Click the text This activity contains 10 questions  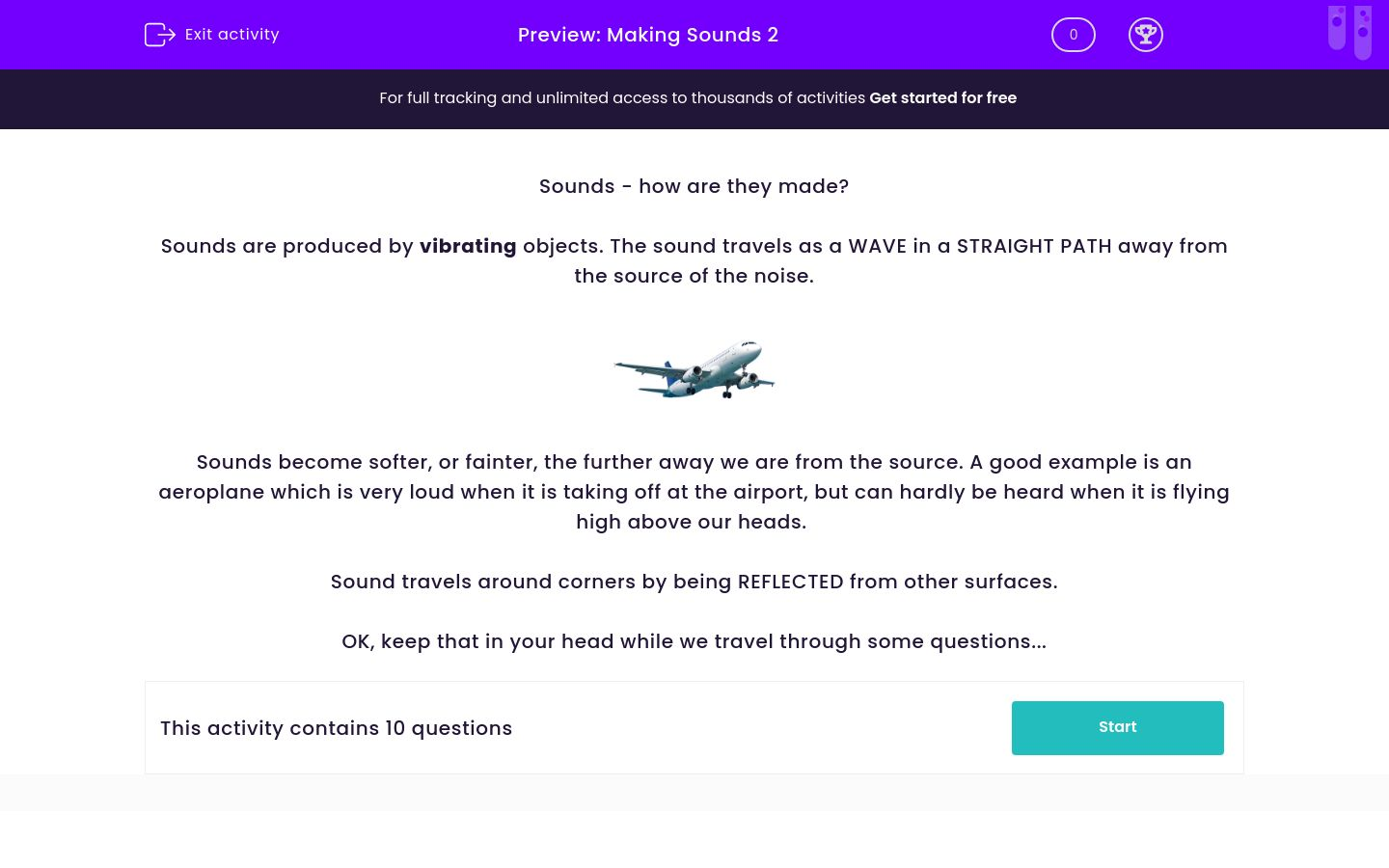pos(336,728)
